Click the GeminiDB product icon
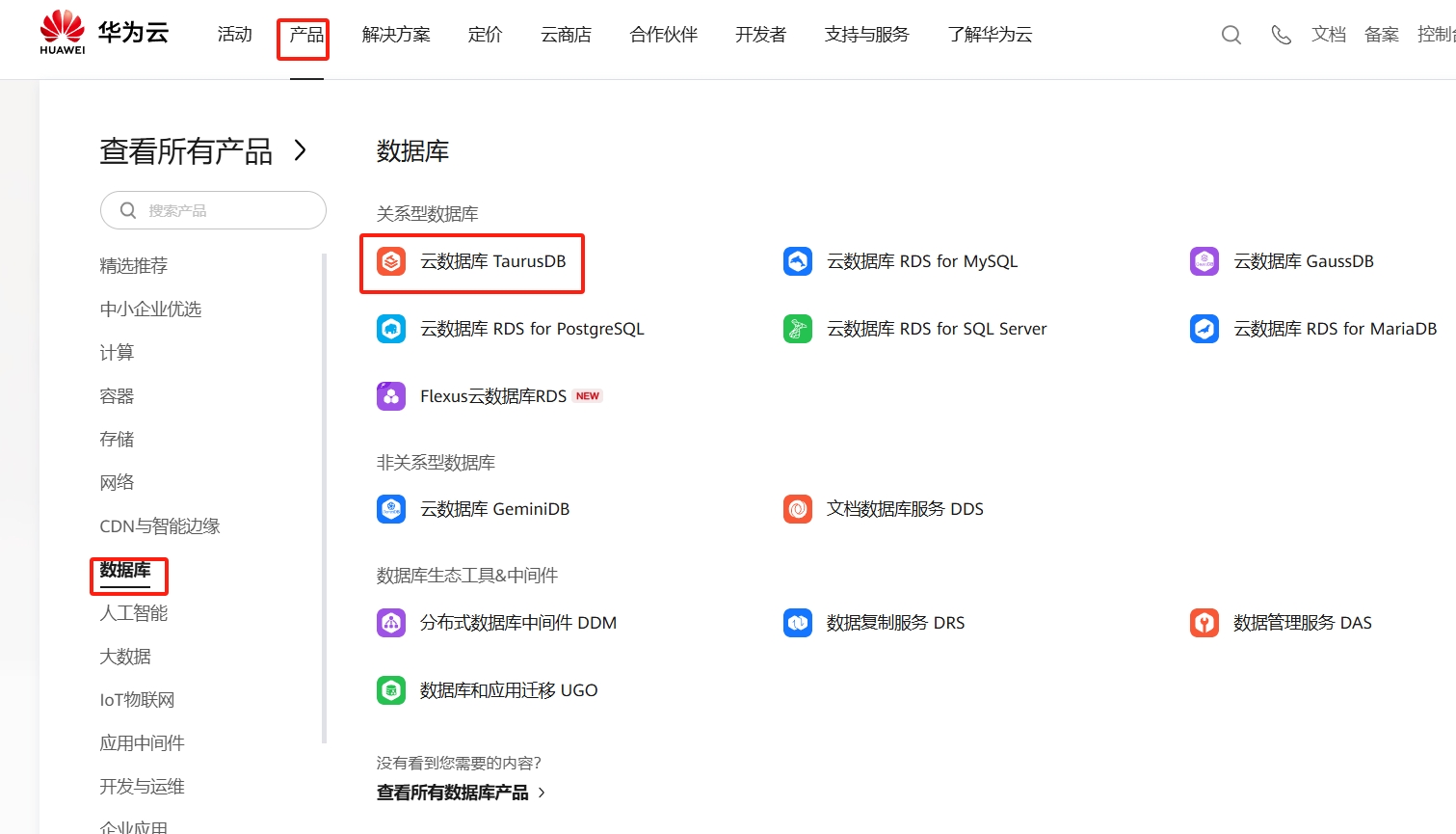Viewport: 1456px width, 834px height. (391, 509)
